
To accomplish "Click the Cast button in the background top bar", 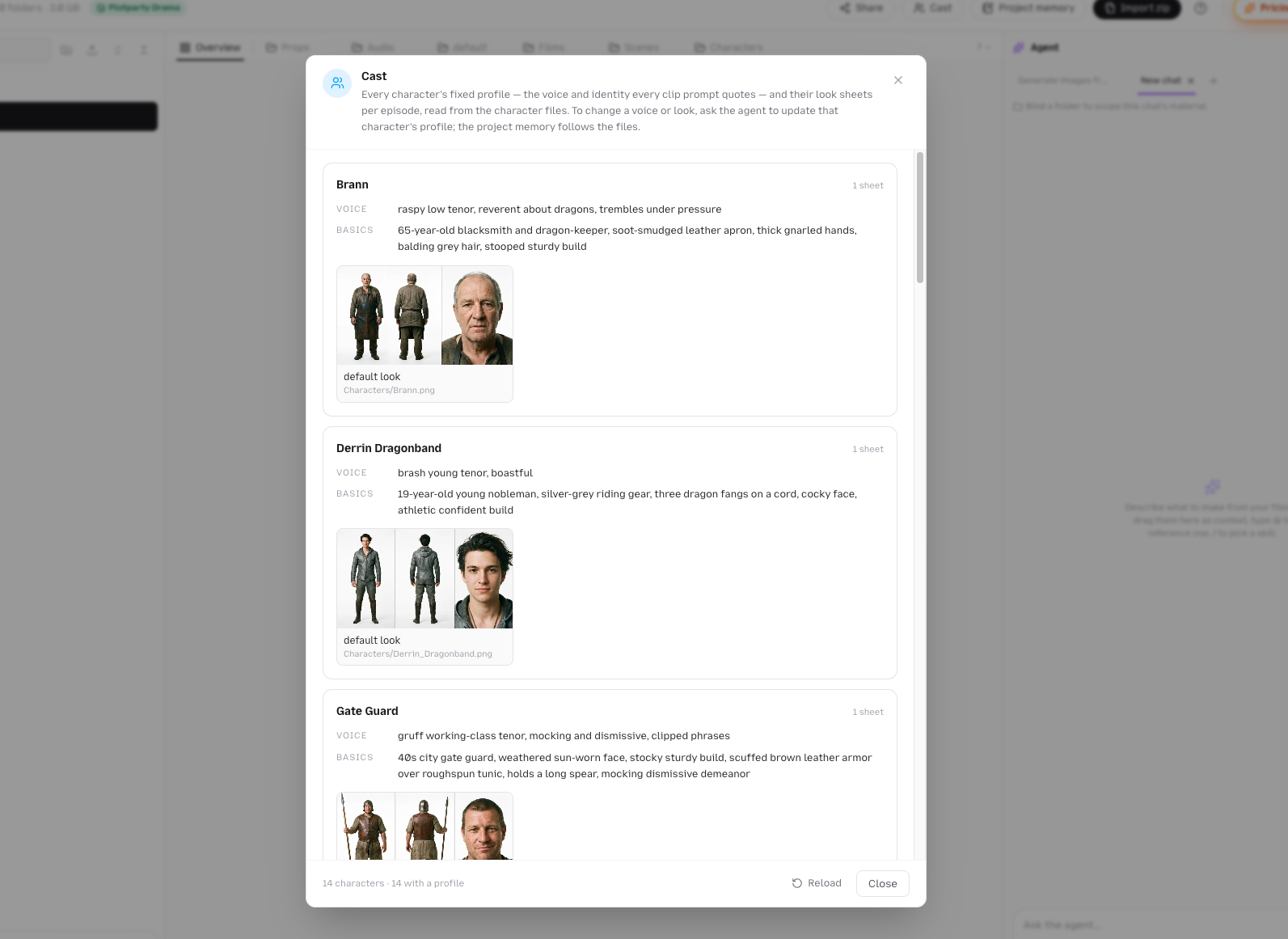I will click(x=932, y=8).
